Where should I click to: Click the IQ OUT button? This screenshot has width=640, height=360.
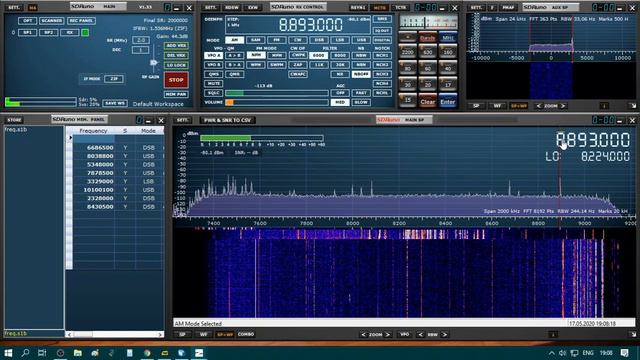pyautogui.click(x=382, y=31)
